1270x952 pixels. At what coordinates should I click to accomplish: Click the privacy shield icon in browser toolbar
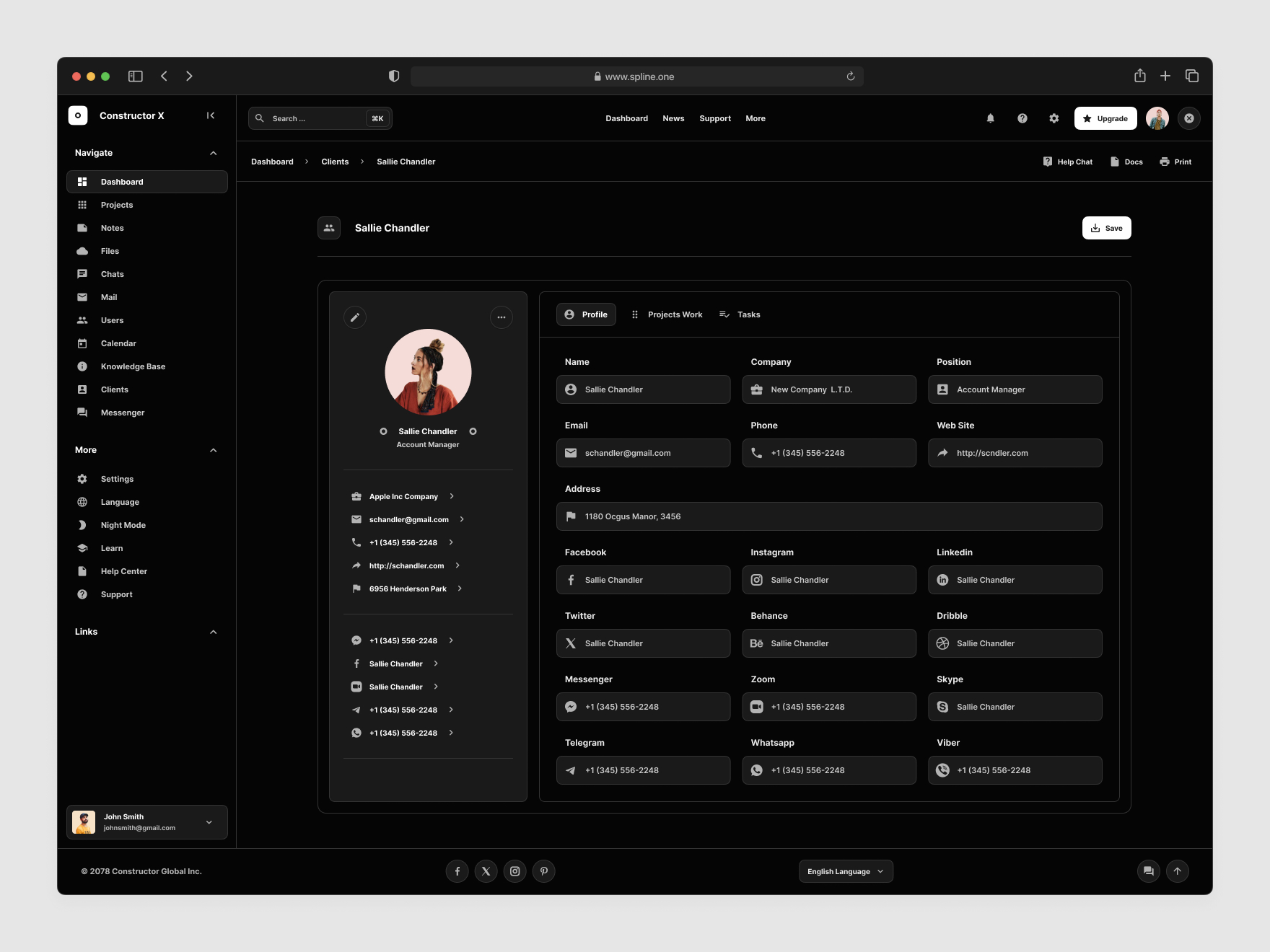(394, 76)
